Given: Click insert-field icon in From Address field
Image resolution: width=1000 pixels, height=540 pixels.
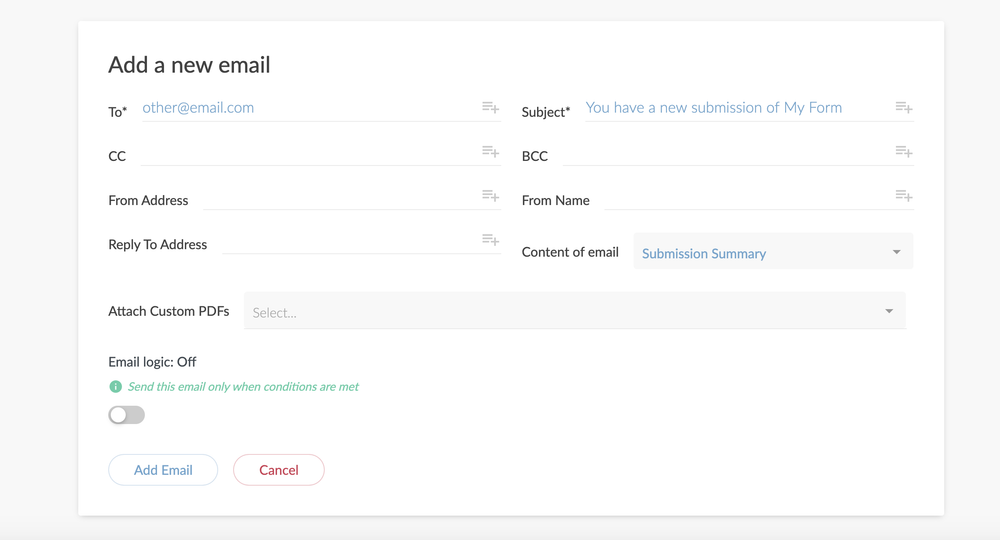Looking at the screenshot, I should (x=490, y=195).
